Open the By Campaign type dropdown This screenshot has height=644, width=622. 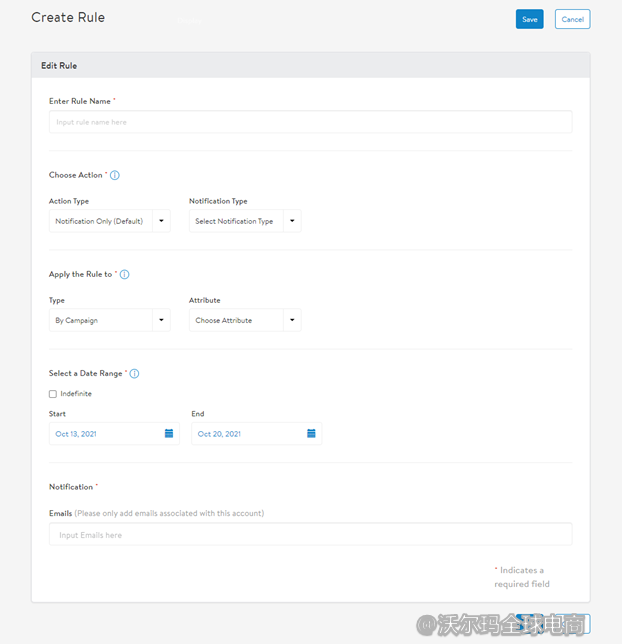109,320
